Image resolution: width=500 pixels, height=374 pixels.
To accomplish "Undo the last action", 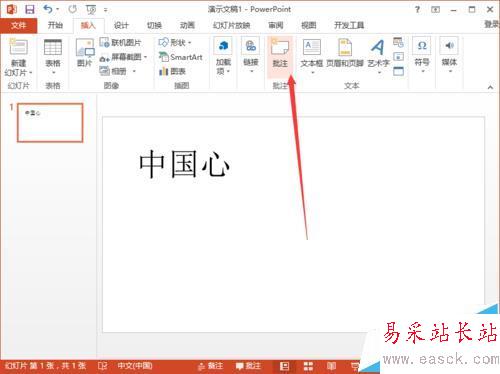I will coord(48,9).
